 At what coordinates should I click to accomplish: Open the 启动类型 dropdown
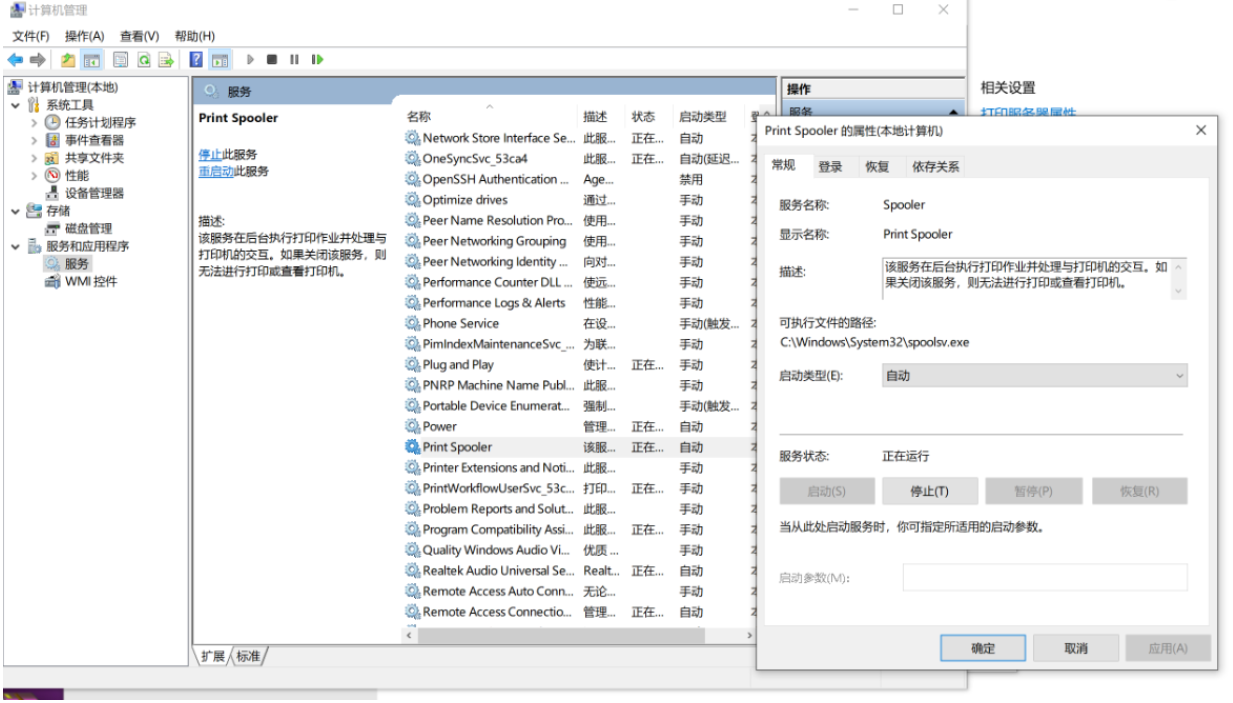1034,376
